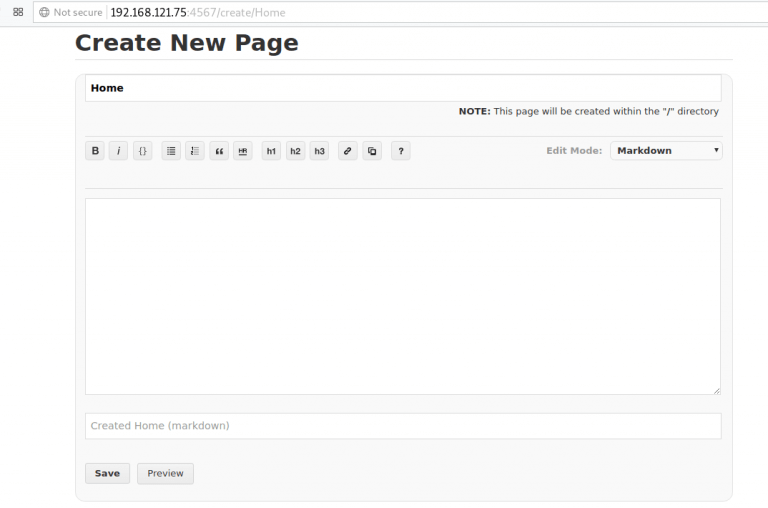
Task: Click the commit message field 'Created Home (markdown)'
Action: point(402,426)
